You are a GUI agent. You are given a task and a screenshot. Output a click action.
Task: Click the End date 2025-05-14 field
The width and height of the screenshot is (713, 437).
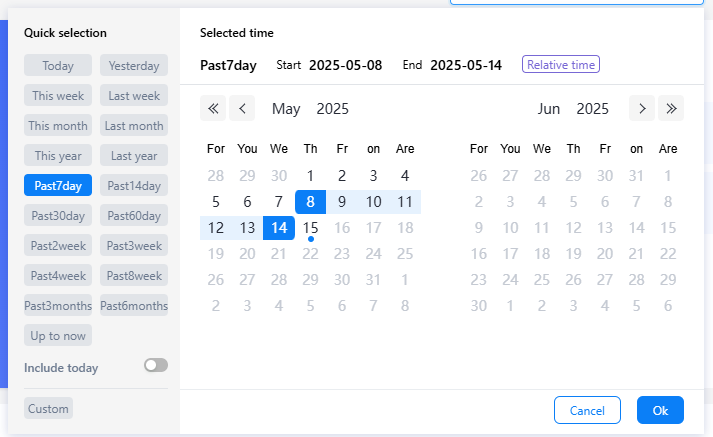[466, 65]
